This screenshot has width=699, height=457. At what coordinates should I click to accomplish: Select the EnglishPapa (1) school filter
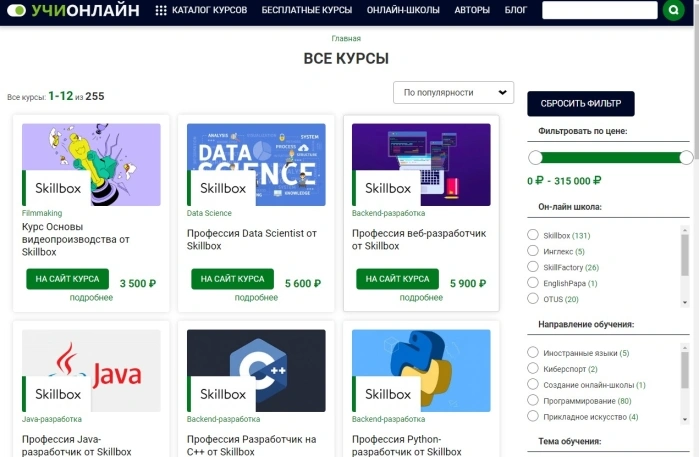click(533, 282)
